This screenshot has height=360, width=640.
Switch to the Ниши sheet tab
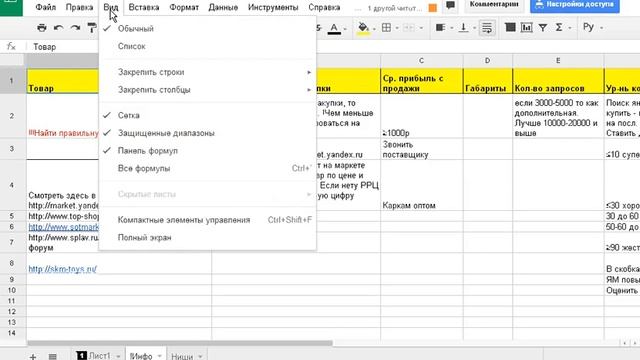pyautogui.click(x=182, y=356)
